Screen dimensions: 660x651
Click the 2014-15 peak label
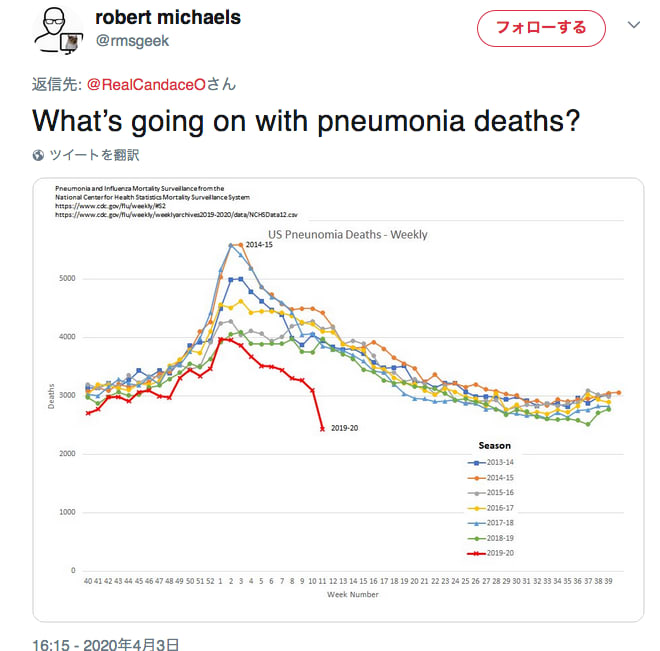[x=259, y=244]
